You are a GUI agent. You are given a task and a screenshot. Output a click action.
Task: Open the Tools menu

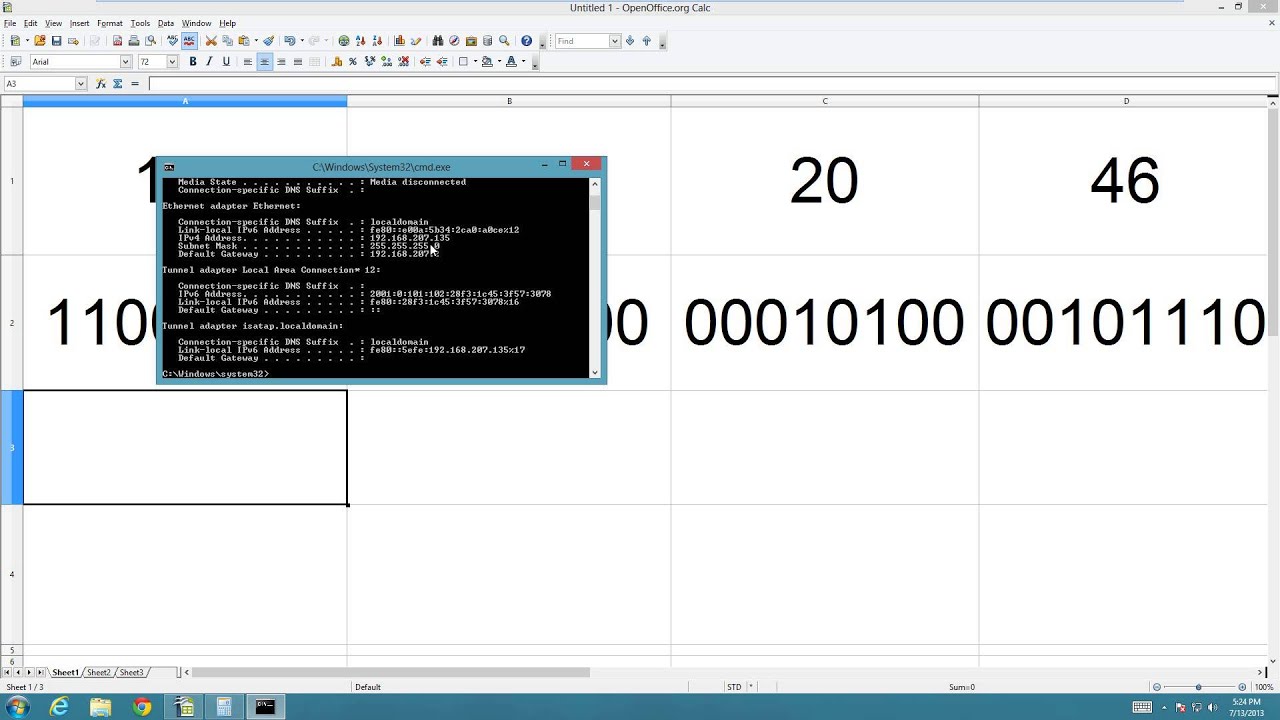coord(140,23)
